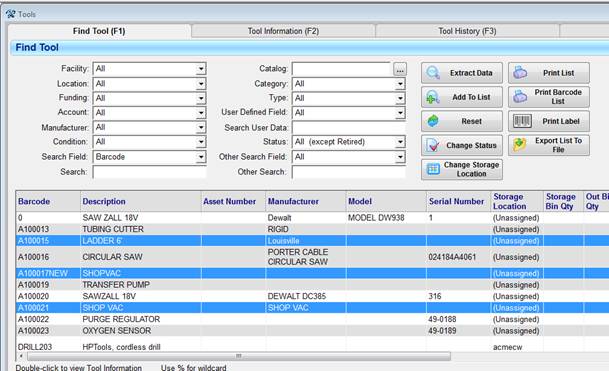Click the Extract Data magnifier icon
The width and height of the screenshot is (609, 371).
click(433, 73)
